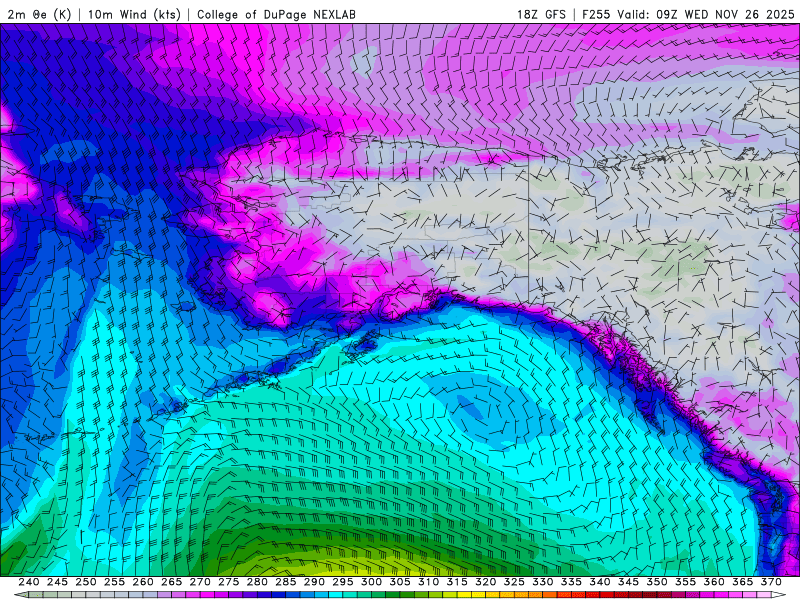Select legend value 285
This screenshot has height=600, width=800.
click(x=286, y=582)
